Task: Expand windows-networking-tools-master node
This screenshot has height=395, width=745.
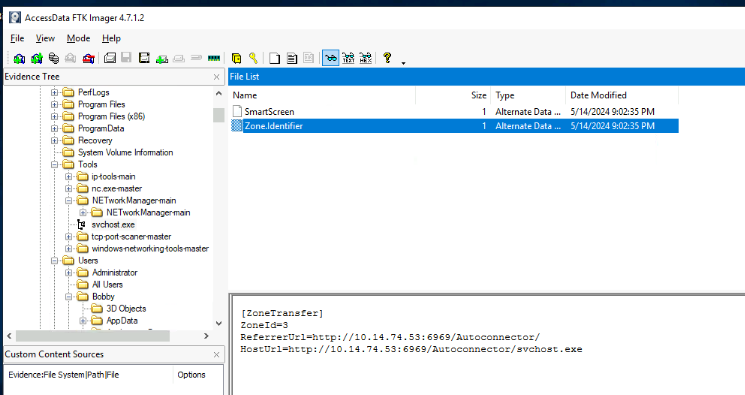Action: (69, 249)
